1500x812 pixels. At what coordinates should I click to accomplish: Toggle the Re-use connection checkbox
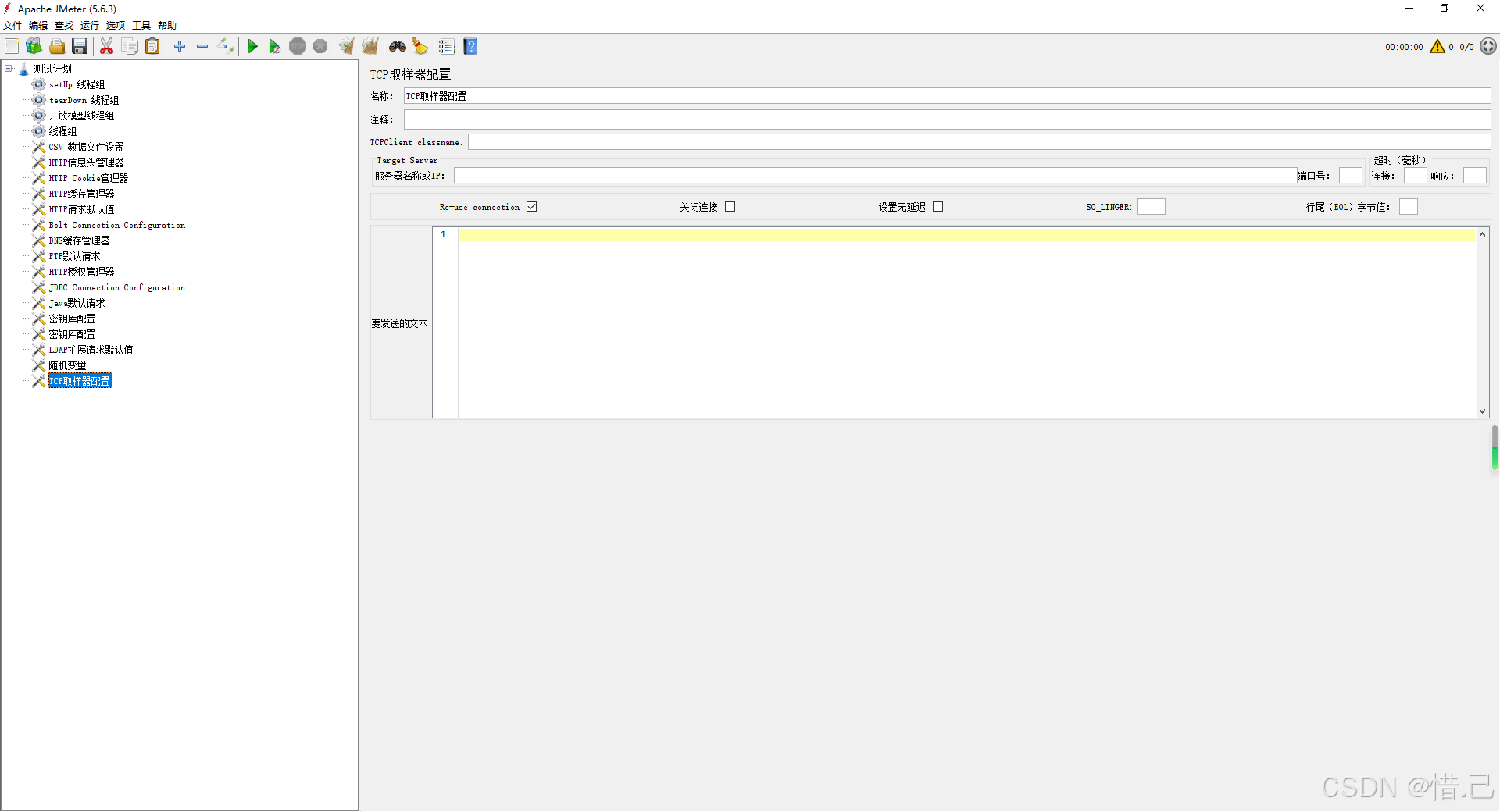tap(532, 207)
